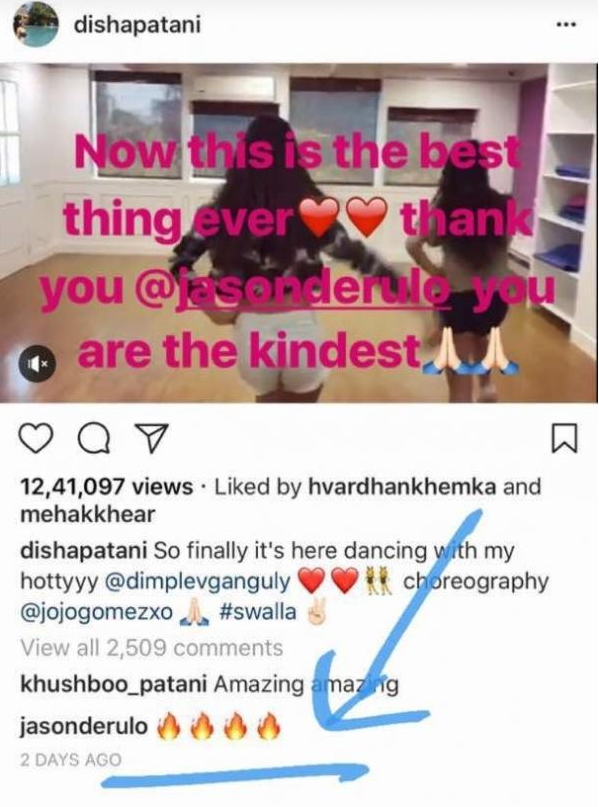Open commenter jasonderulo's profile

click(84, 726)
